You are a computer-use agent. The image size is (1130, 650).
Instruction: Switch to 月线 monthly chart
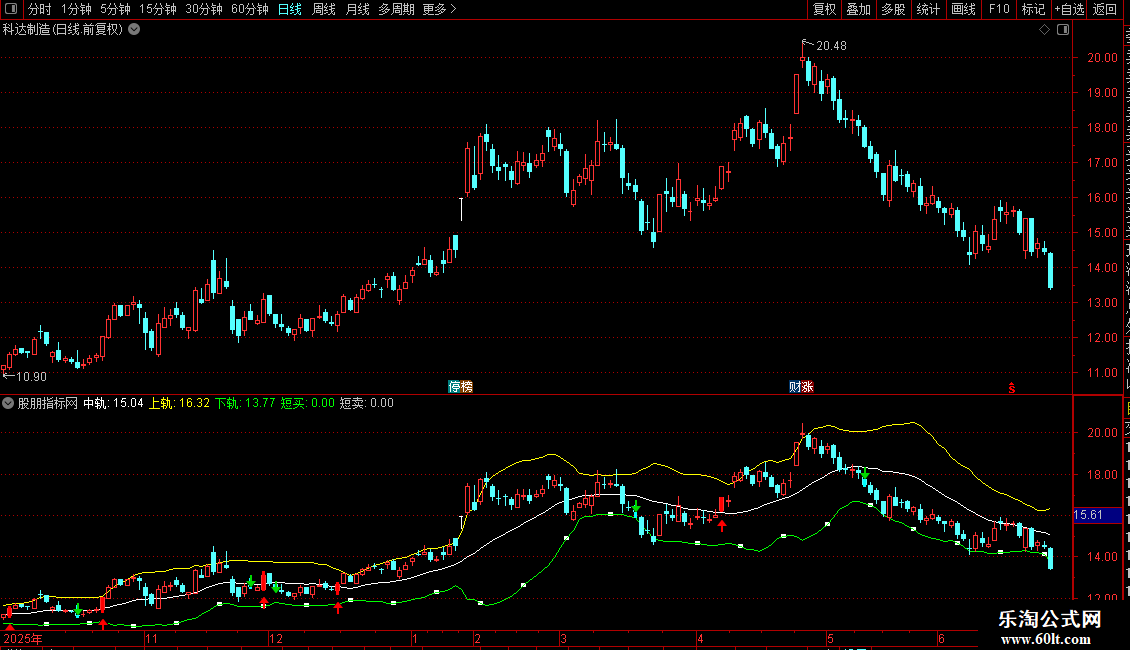(357, 9)
